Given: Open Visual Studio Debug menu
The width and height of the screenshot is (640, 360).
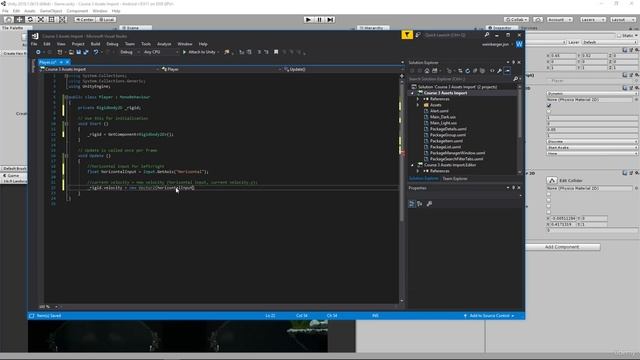Looking at the screenshot, I should point(112,44).
